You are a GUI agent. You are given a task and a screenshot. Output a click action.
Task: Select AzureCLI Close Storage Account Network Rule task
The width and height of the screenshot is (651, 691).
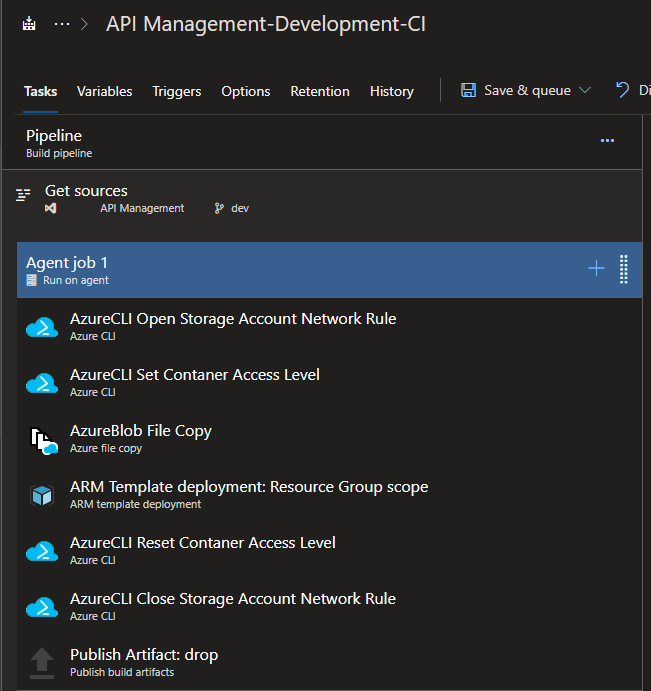(x=329, y=606)
